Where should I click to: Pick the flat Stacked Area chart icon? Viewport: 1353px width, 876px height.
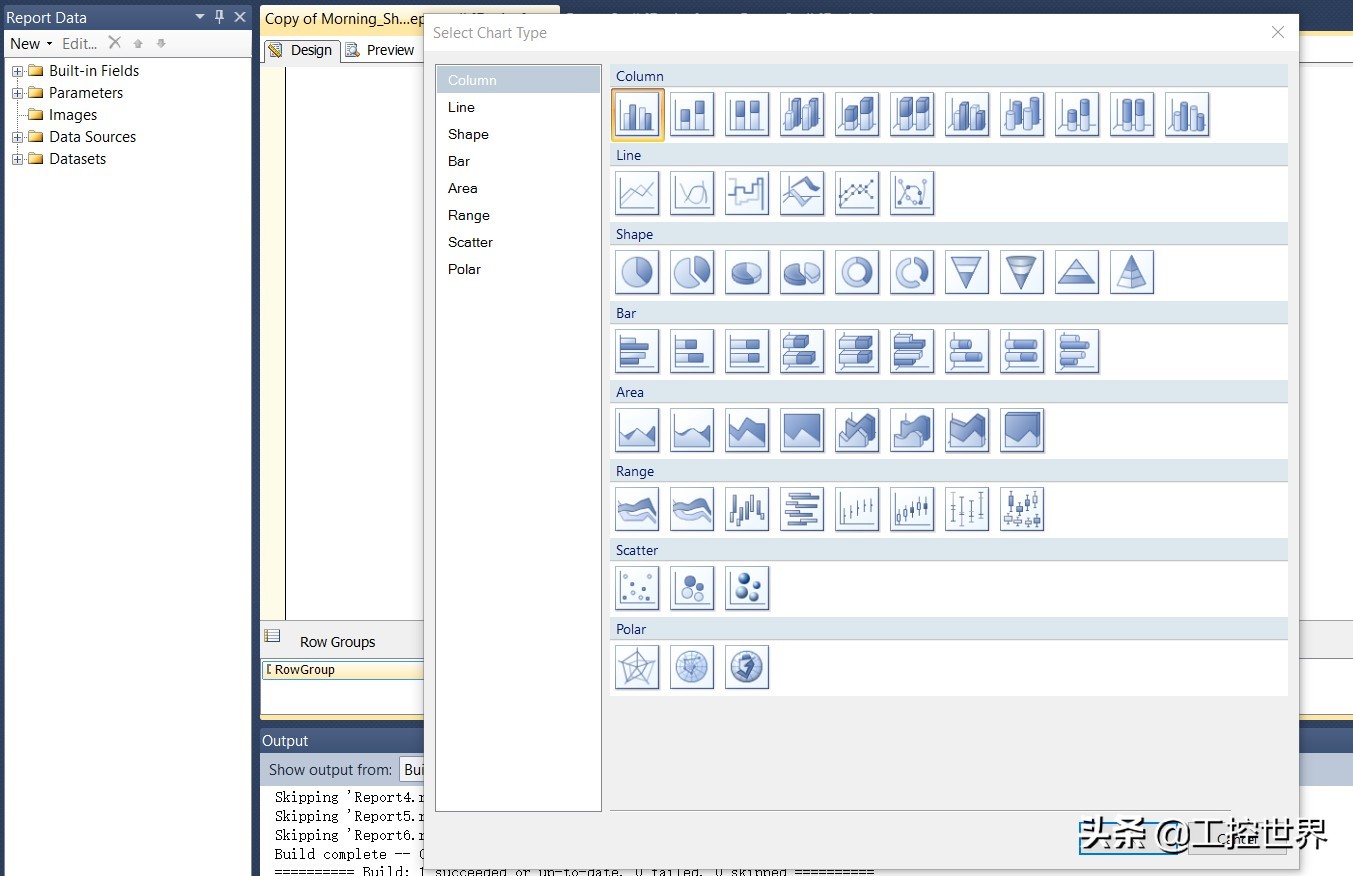(x=747, y=430)
